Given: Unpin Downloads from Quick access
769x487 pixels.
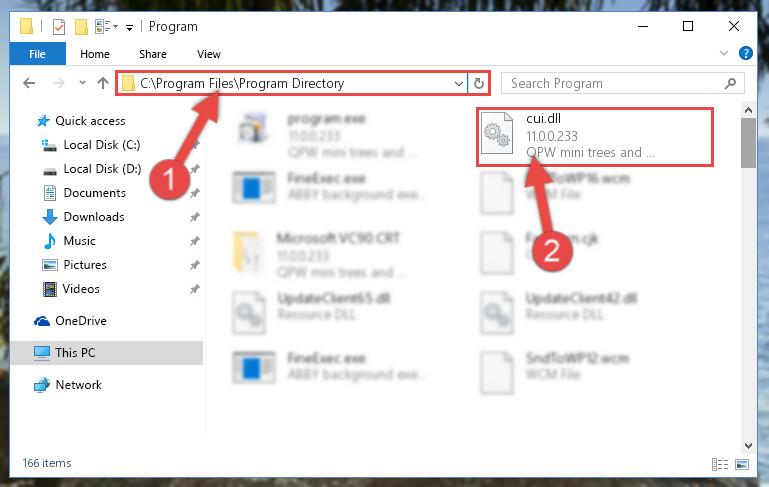Looking at the screenshot, I should (x=195, y=217).
